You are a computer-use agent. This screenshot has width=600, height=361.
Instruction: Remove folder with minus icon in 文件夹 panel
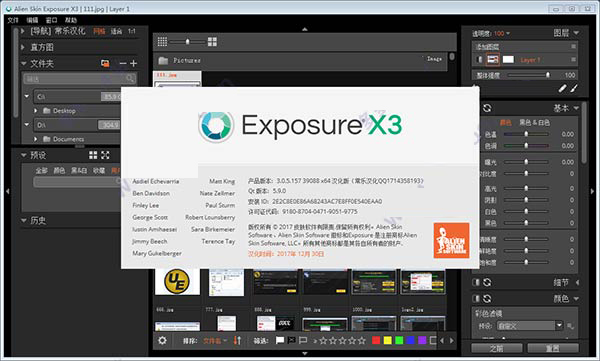click(123, 63)
